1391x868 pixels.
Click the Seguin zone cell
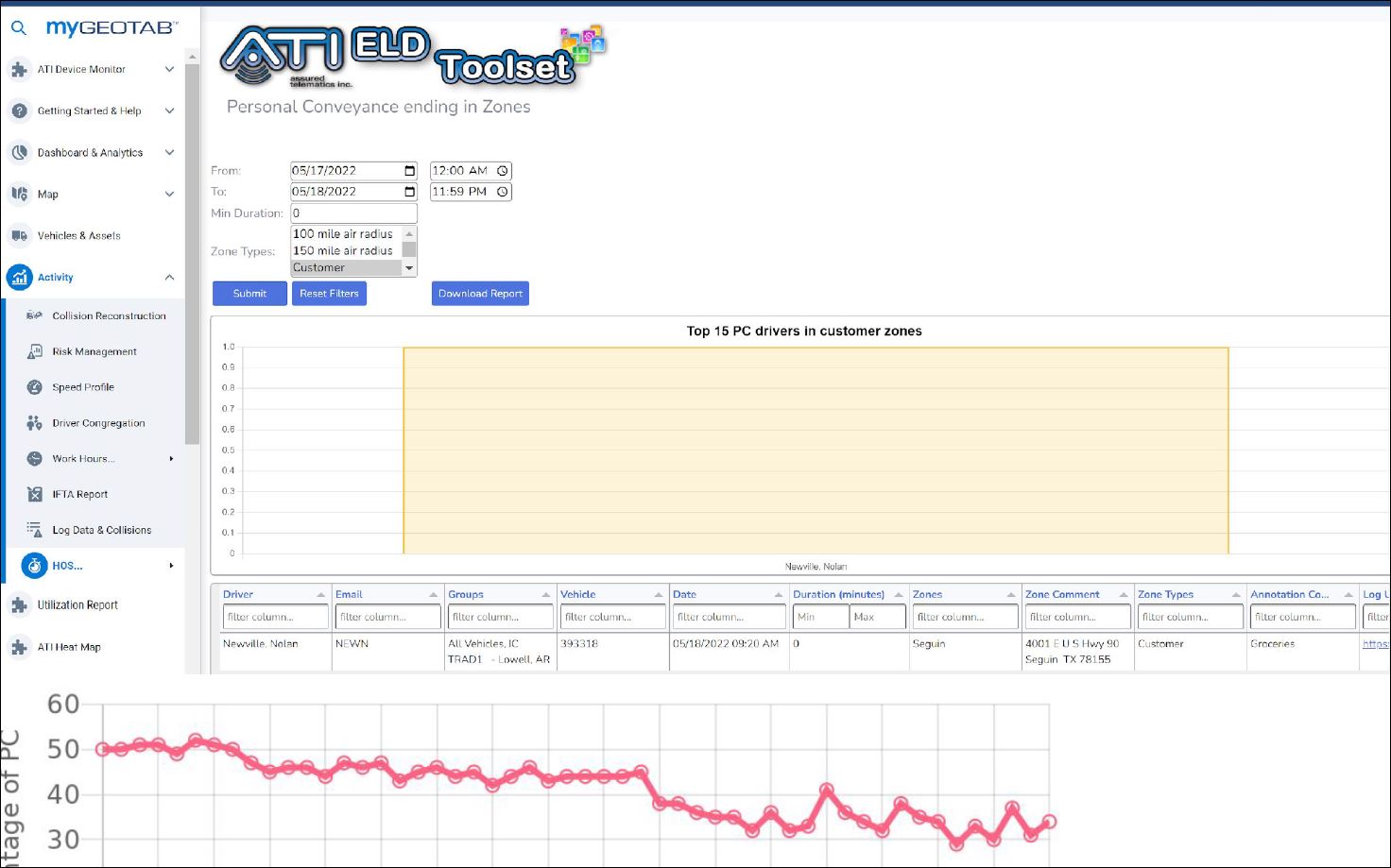pyautogui.click(x=965, y=652)
